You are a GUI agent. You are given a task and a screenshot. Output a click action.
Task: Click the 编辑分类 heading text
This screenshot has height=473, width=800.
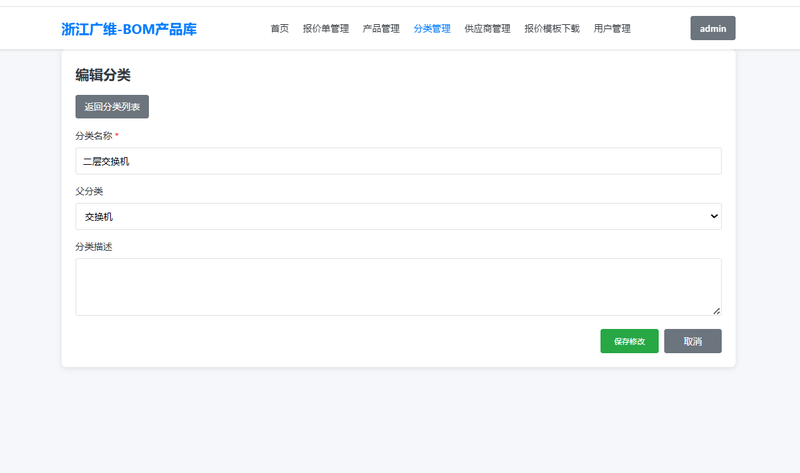[x=103, y=75]
